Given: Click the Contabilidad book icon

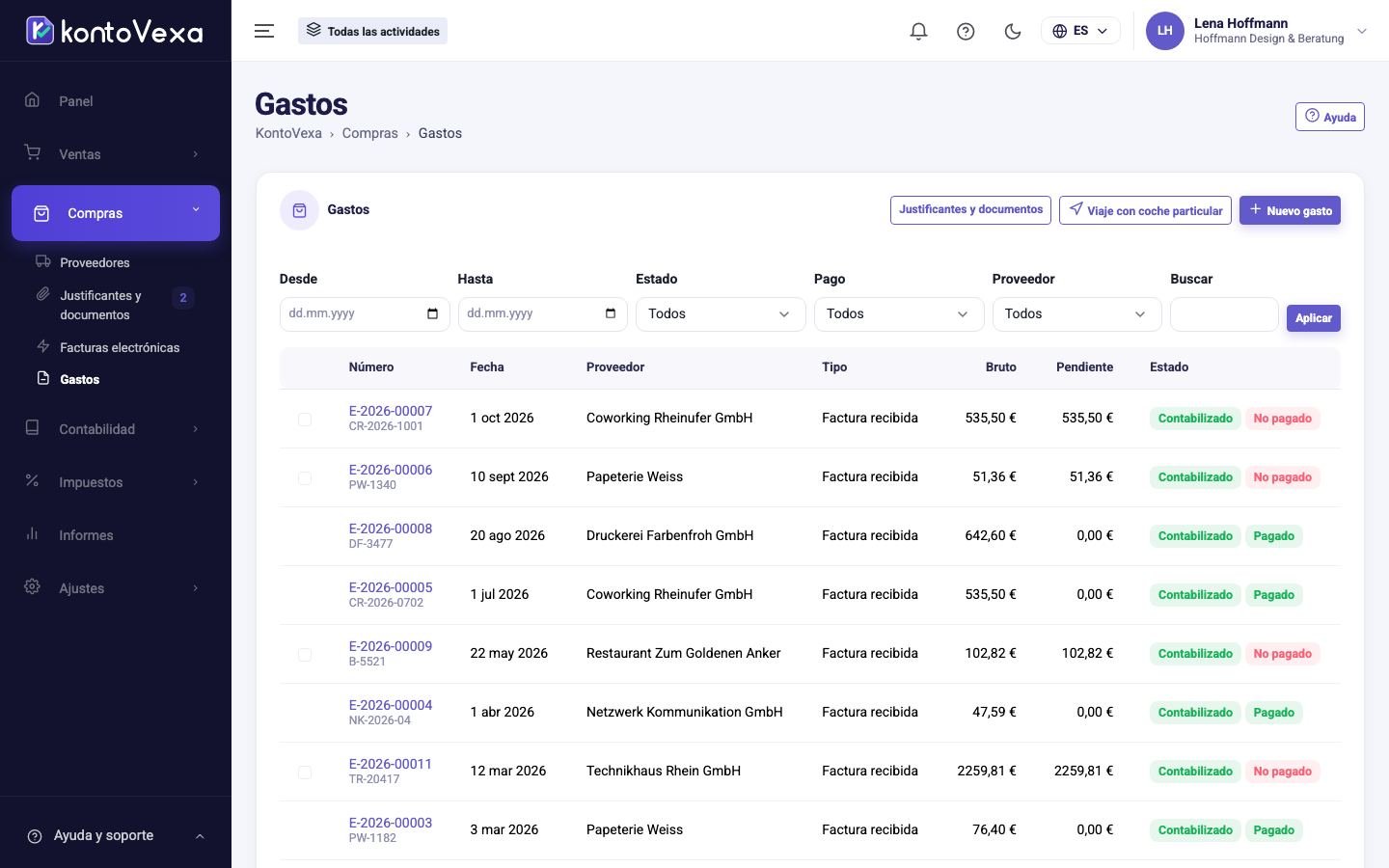Looking at the screenshot, I should click(x=32, y=427).
